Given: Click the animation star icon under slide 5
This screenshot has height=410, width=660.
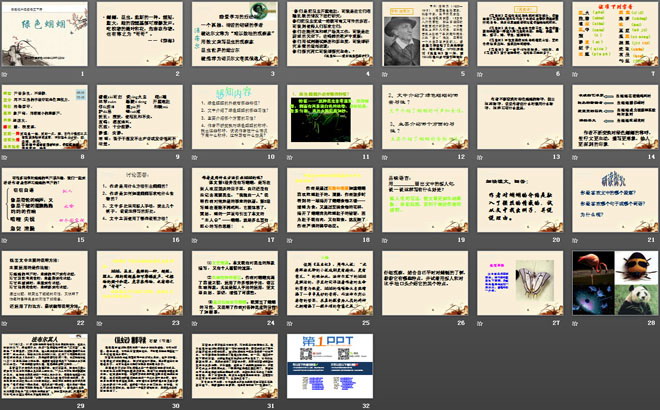Looking at the screenshot, I should tap(385, 74).
